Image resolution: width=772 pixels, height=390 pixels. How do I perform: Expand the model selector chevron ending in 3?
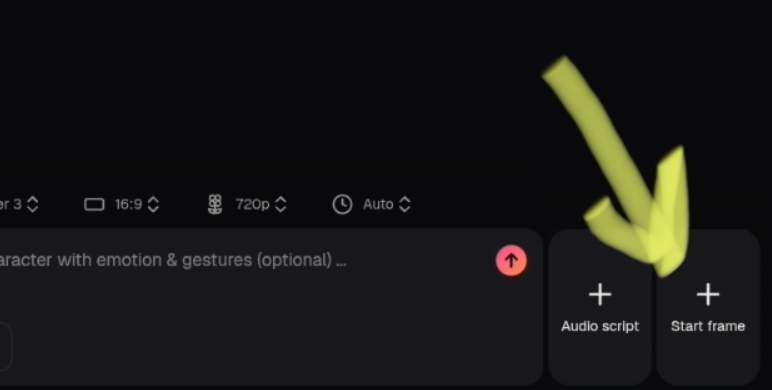[x=32, y=204]
